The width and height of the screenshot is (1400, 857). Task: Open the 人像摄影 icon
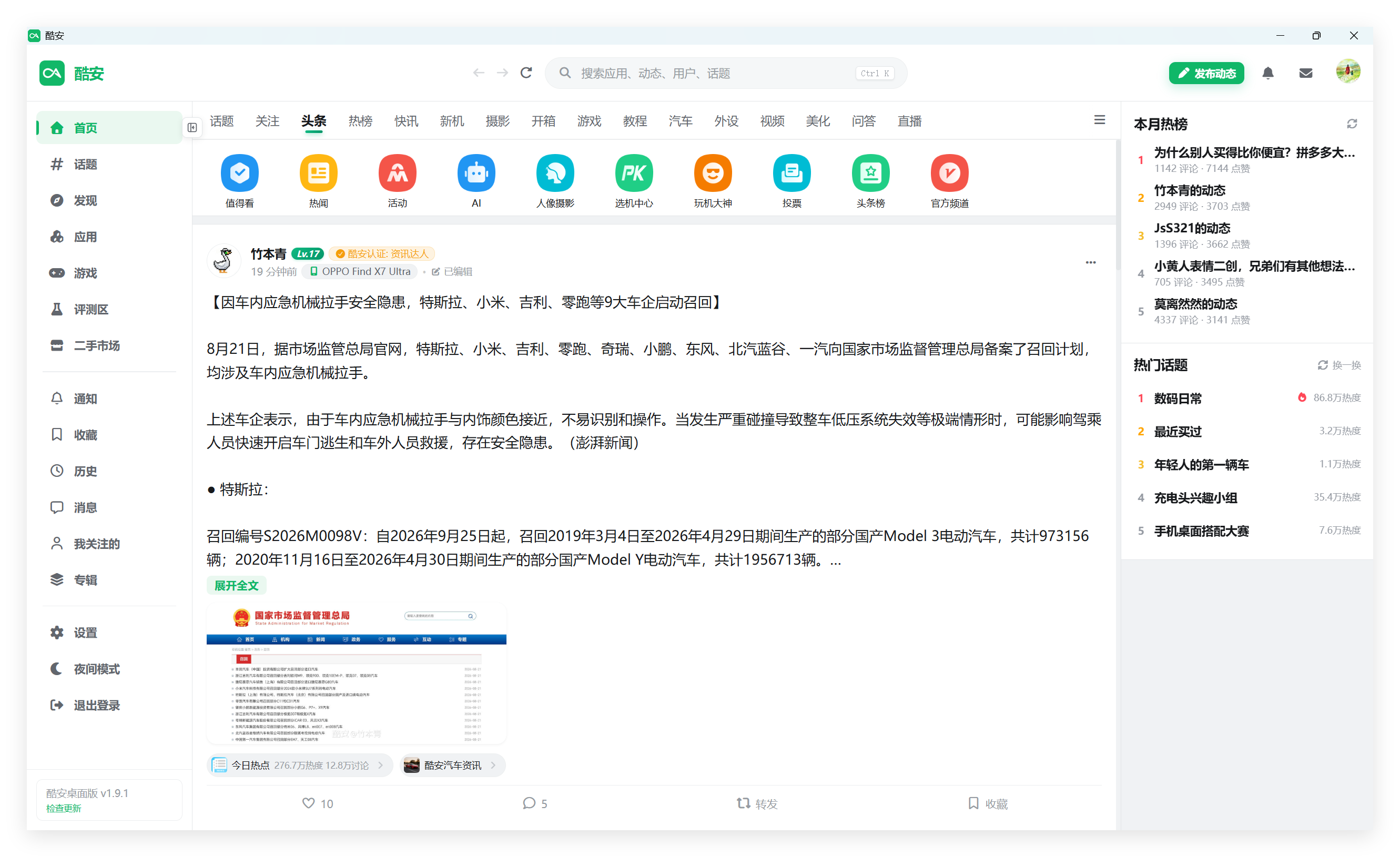(x=555, y=172)
